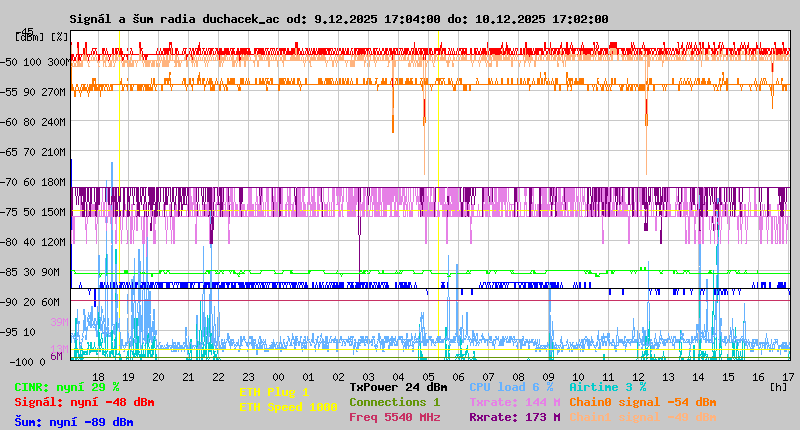Select the Freq 5540 MHz label
Viewport: 800px width, 430px height.
[x=395, y=417]
